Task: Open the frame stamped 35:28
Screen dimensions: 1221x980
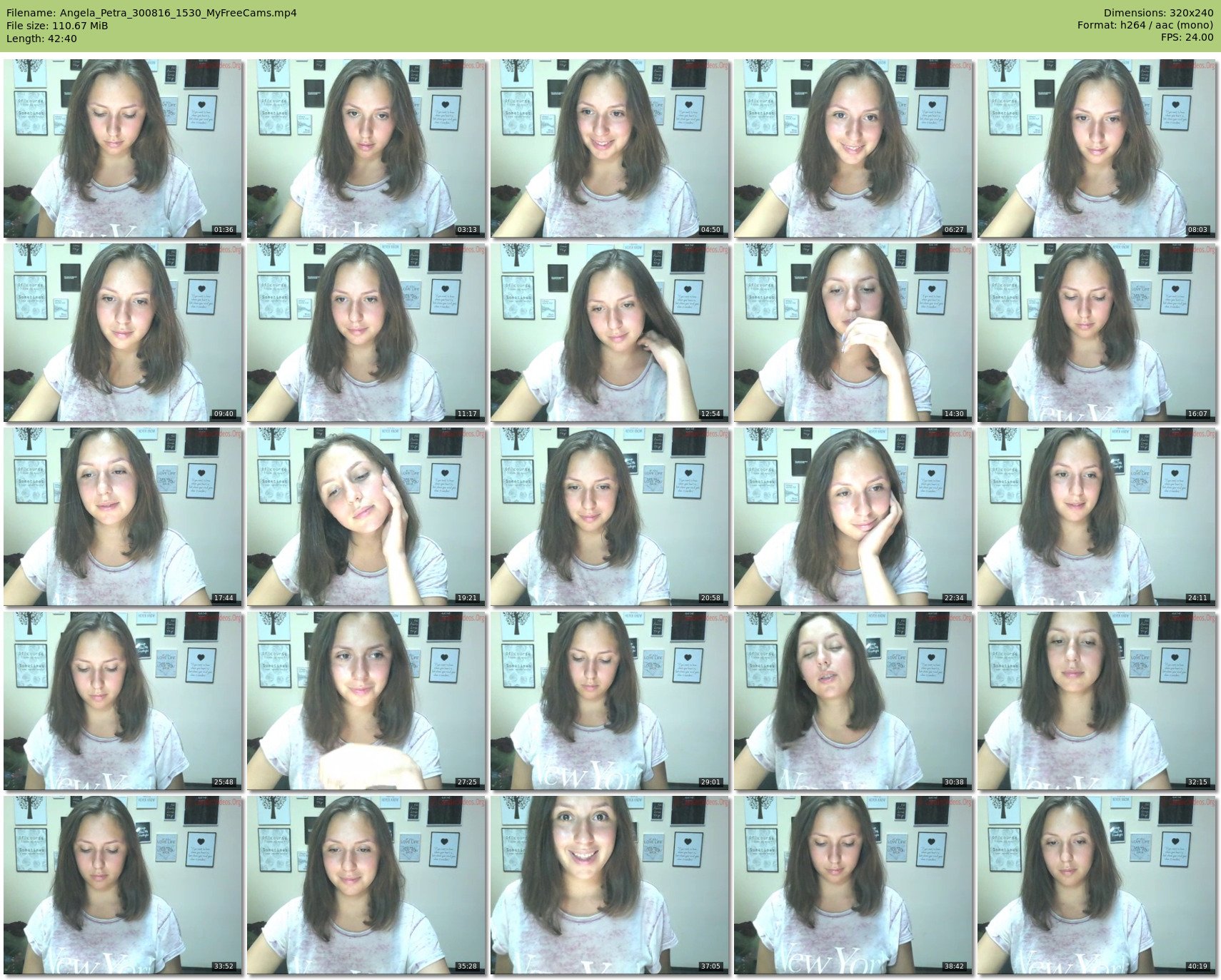Action: coord(366,885)
